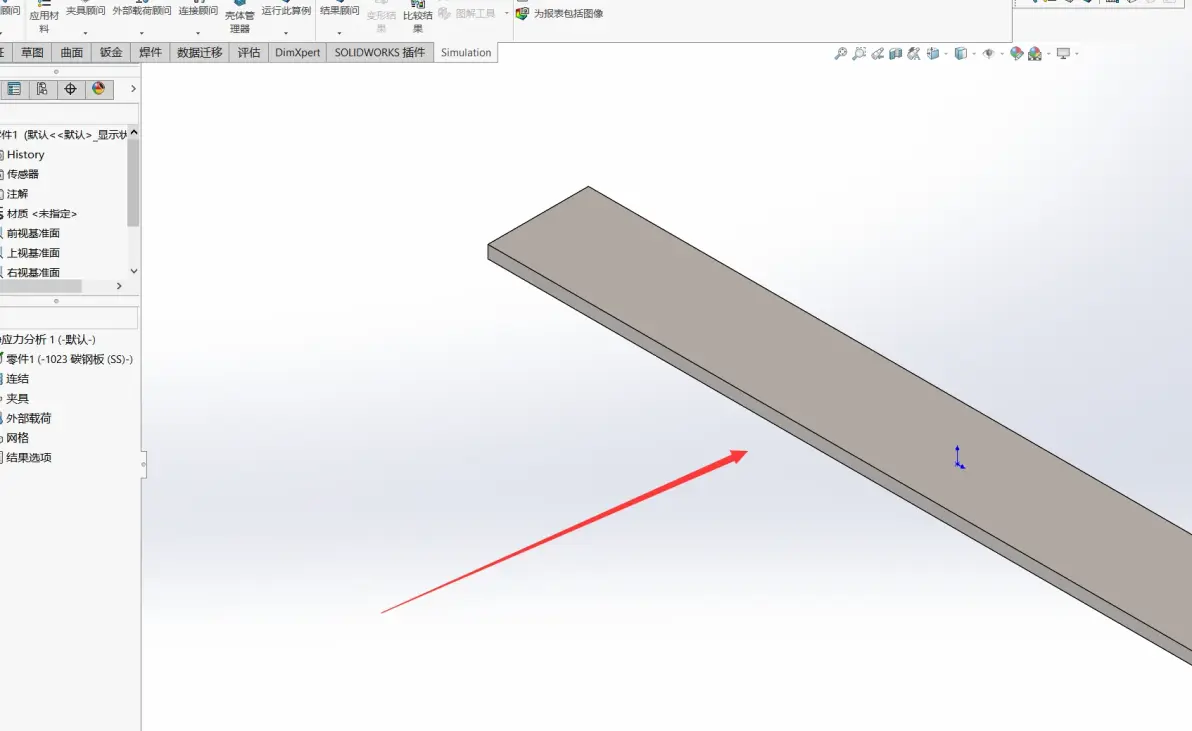Open Apply Scene dropdown arrow
The height and width of the screenshot is (731, 1192).
(1048, 54)
